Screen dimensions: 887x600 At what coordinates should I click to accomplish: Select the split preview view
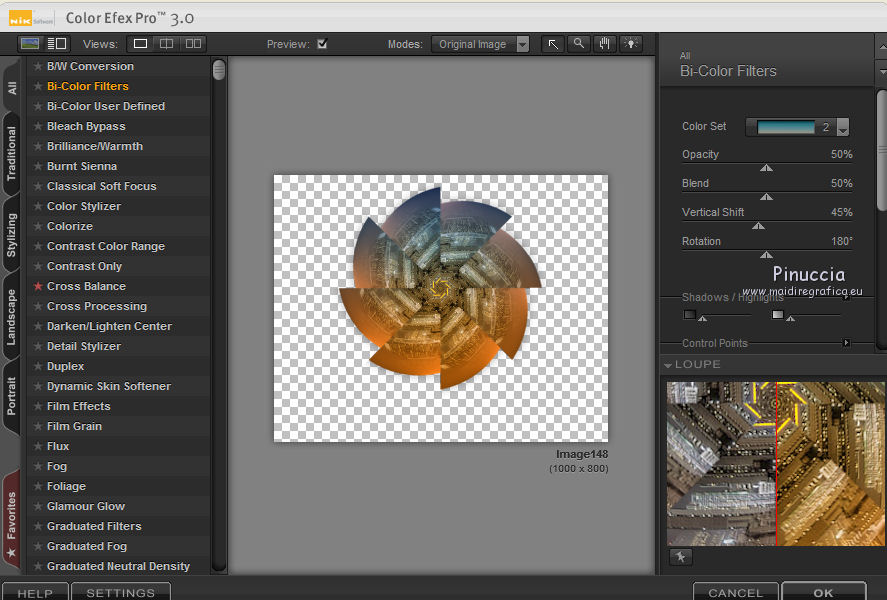pos(166,44)
